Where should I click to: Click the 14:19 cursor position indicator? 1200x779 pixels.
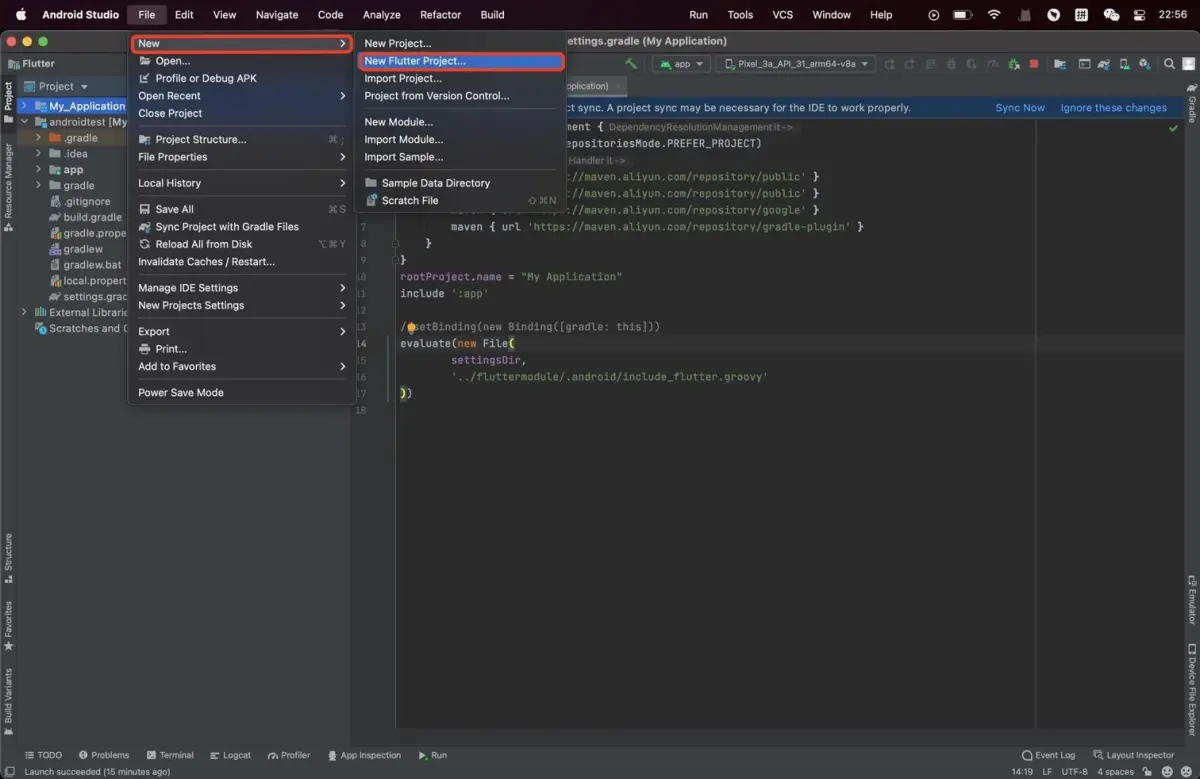tap(1022, 772)
